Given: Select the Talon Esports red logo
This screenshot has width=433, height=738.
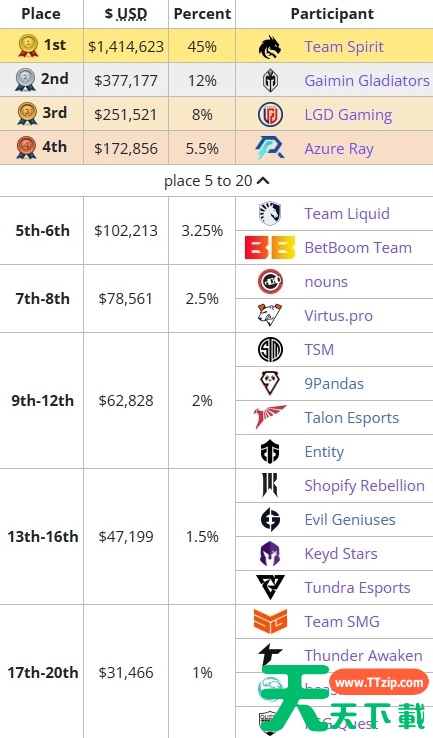Looking at the screenshot, I should tap(270, 417).
